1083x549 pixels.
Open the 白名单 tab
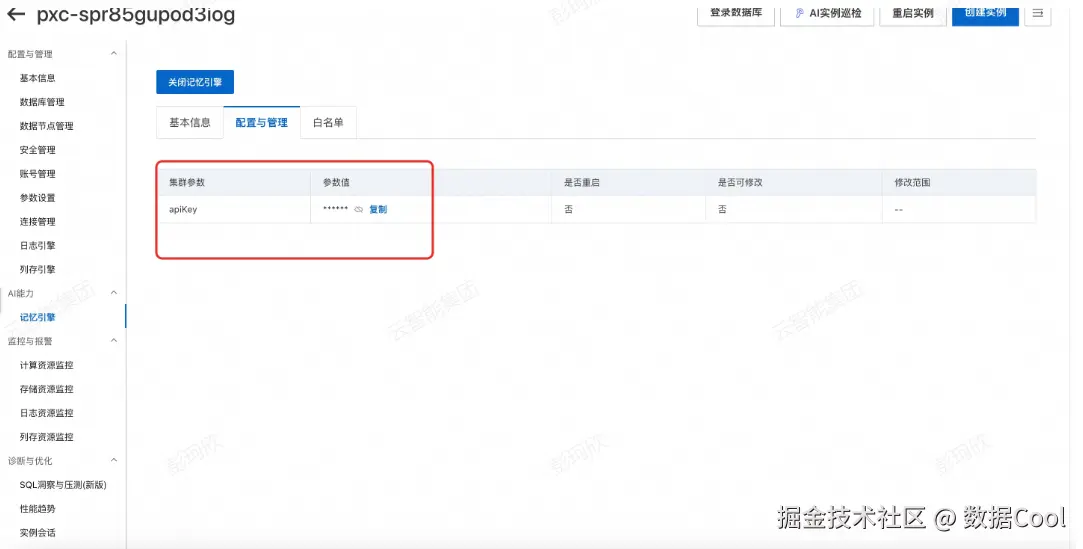coord(328,122)
